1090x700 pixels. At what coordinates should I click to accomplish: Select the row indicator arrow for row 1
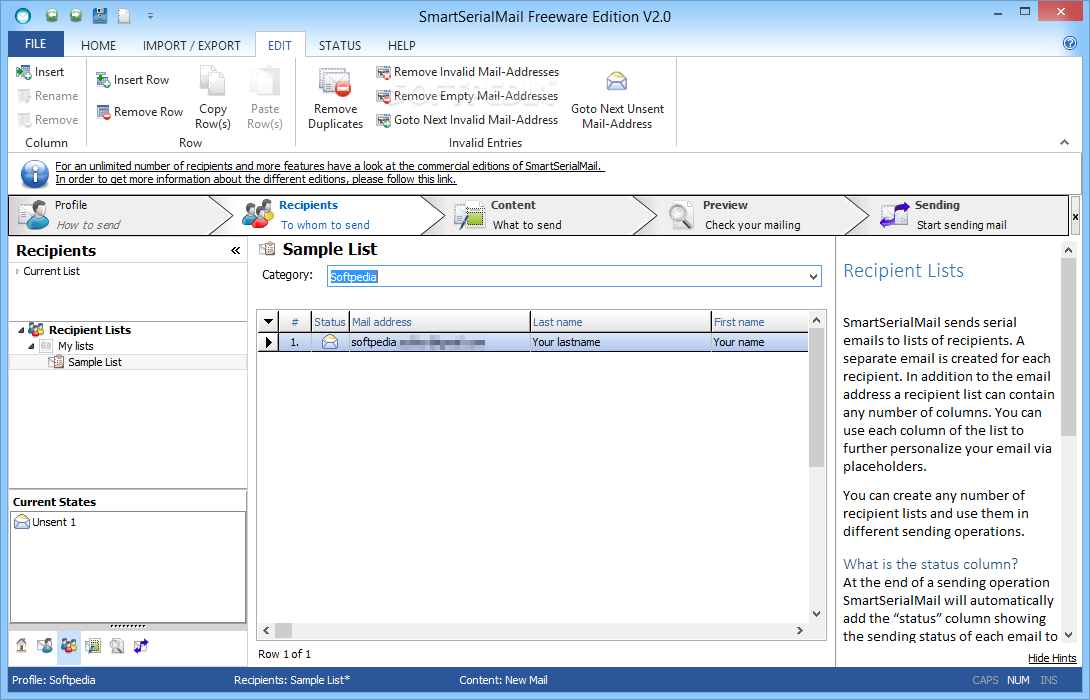tap(268, 342)
